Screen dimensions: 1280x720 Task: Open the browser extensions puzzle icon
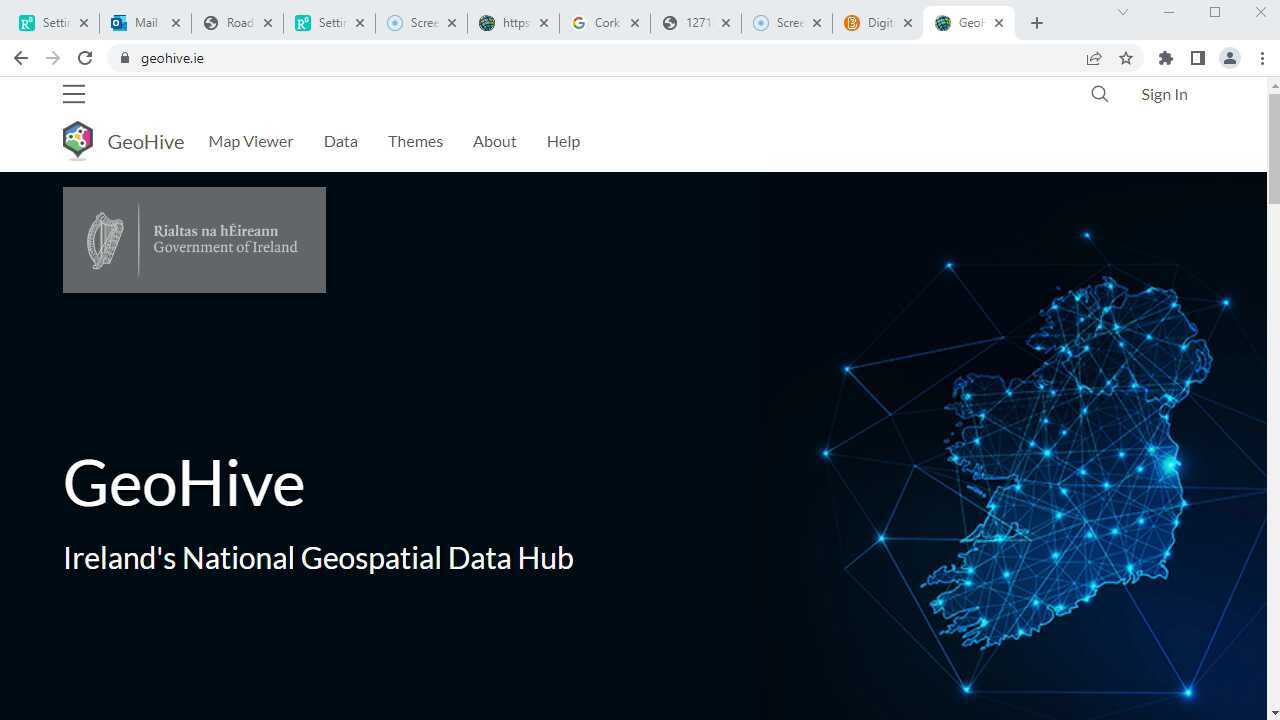point(1166,58)
